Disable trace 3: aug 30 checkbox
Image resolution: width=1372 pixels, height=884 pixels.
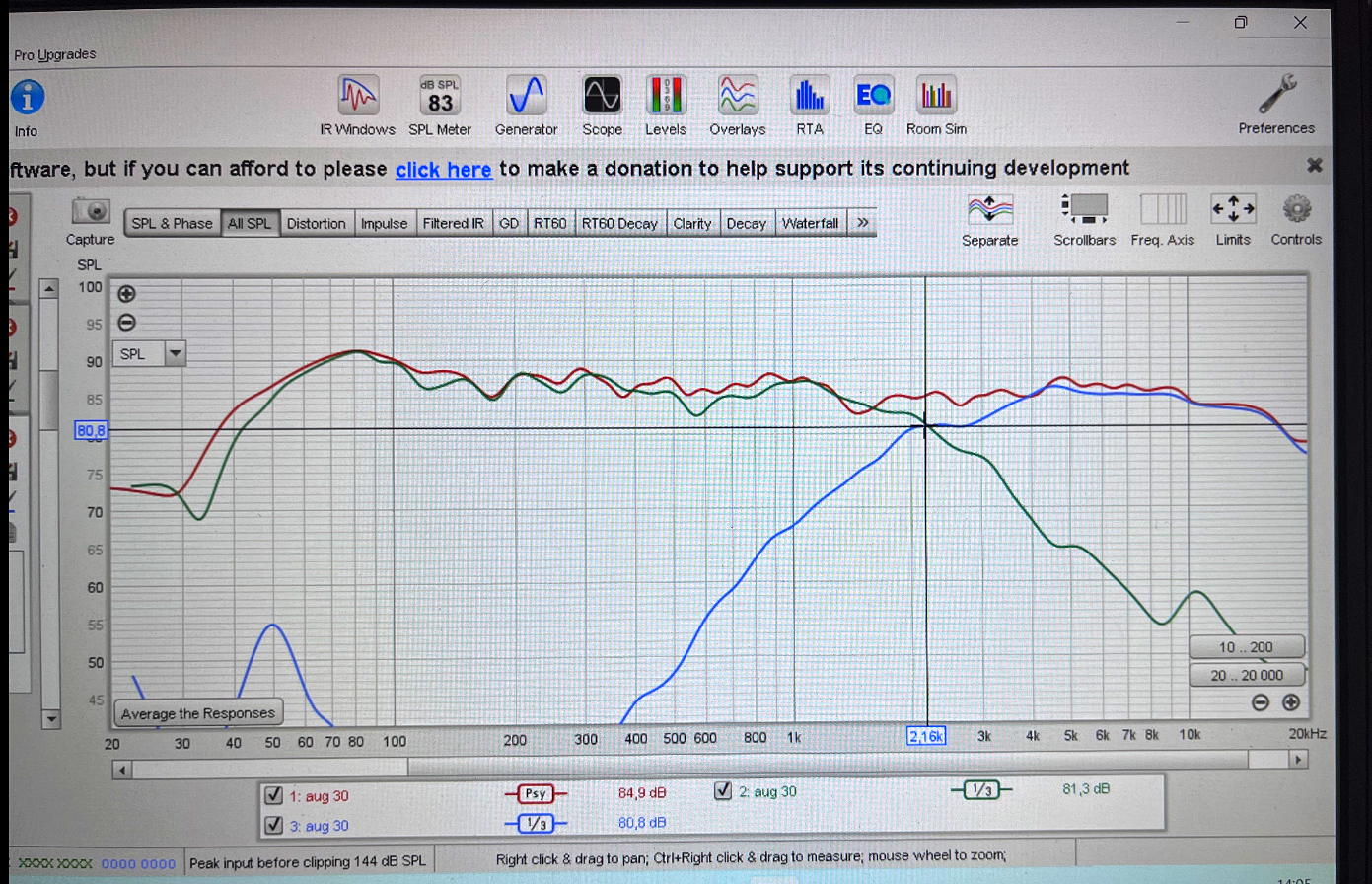tap(274, 825)
